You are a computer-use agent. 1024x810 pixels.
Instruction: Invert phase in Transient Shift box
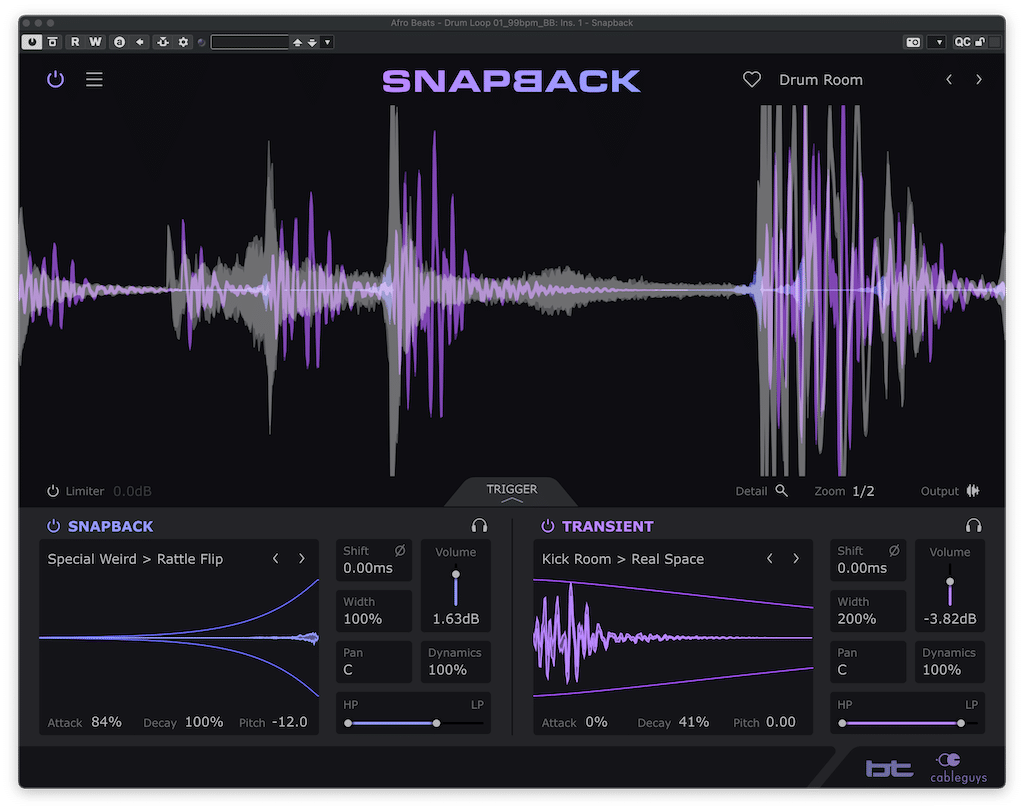point(894,551)
